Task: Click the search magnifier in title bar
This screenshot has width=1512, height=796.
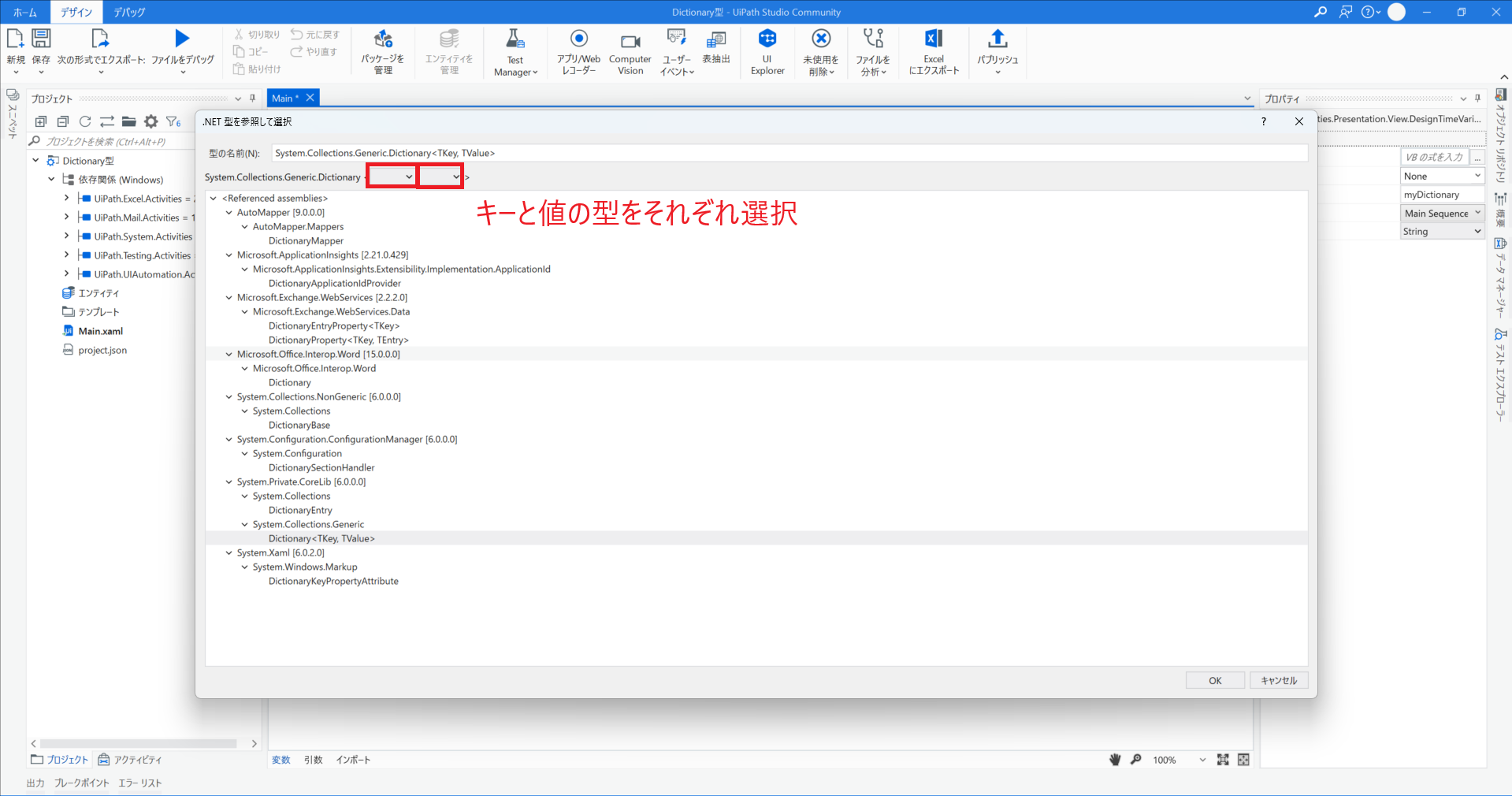Action: [x=1321, y=12]
